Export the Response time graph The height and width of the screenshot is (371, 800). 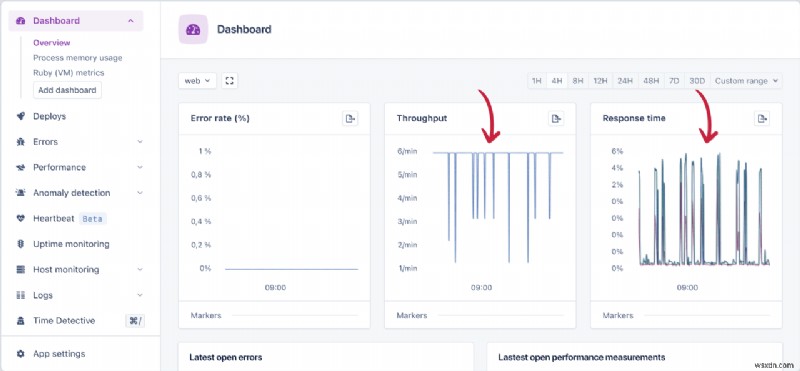click(x=762, y=118)
